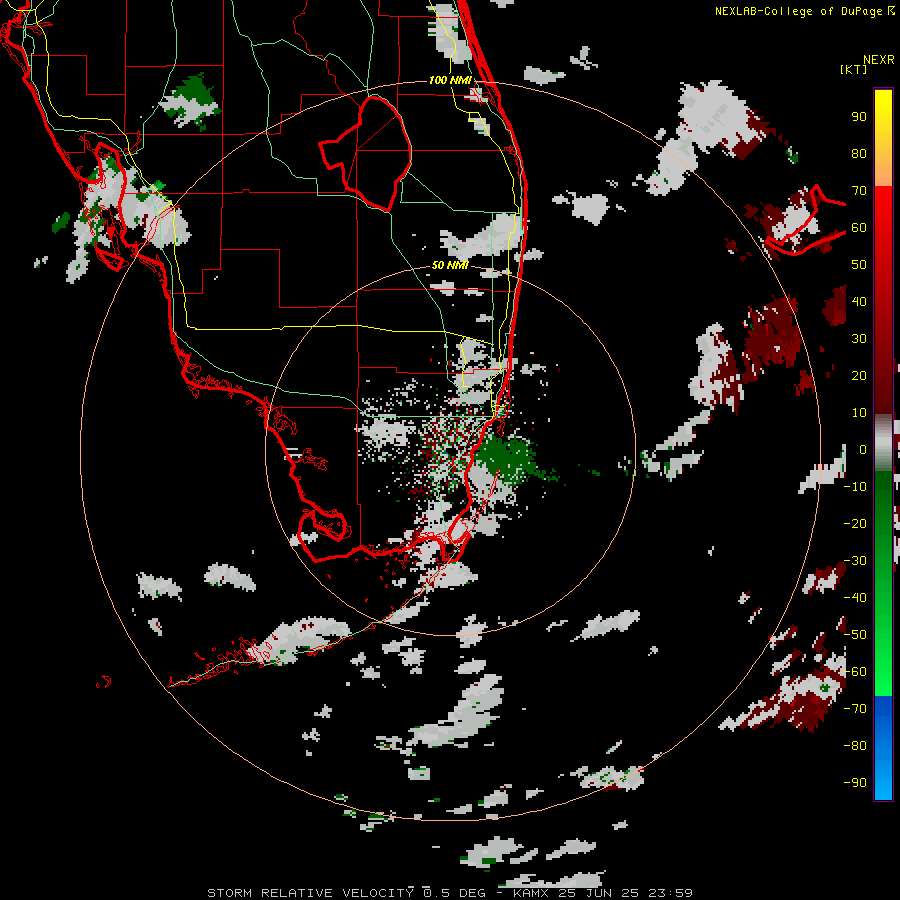Screen dimensions: 900x900
Task: Click the -60 value on velocity scale
Action: [855, 672]
